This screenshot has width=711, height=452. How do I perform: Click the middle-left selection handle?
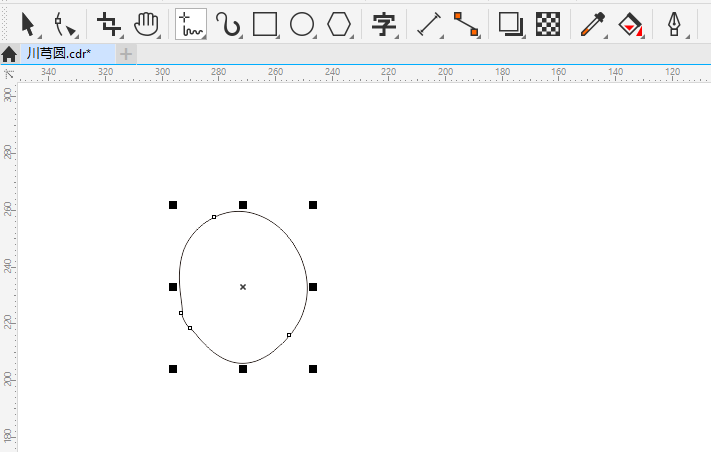tap(173, 287)
